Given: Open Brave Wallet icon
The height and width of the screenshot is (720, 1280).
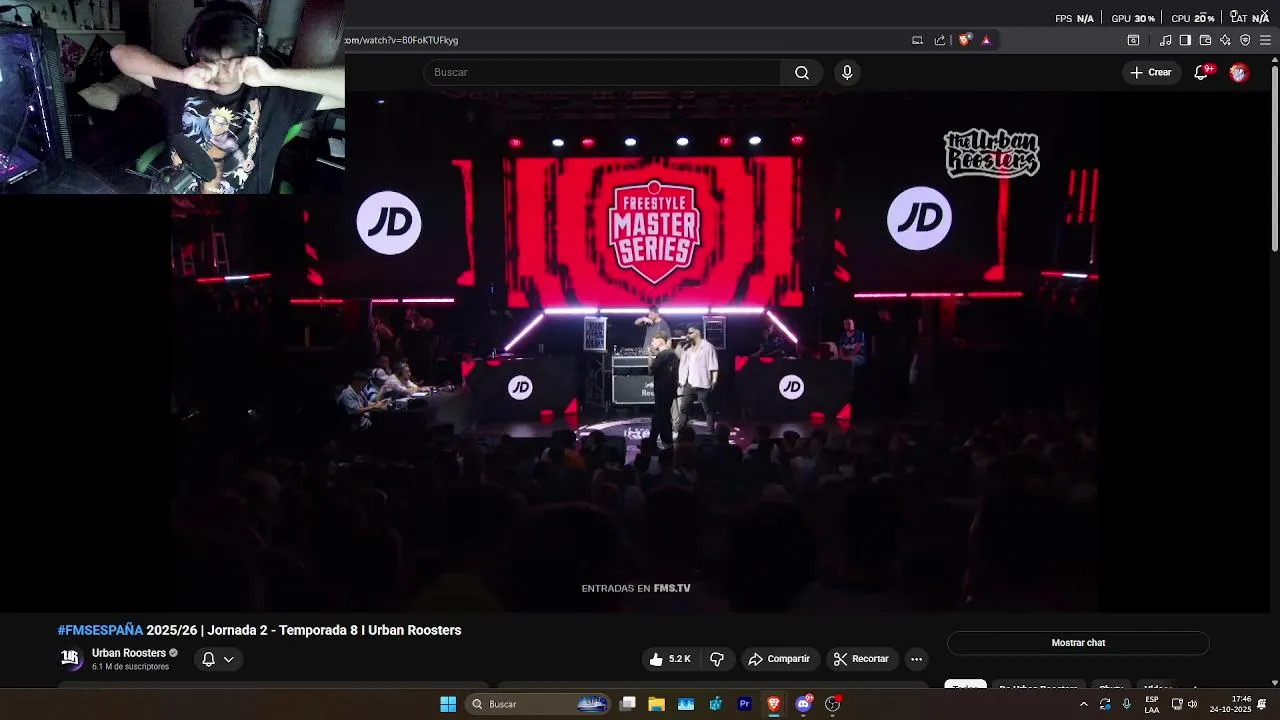Looking at the screenshot, I should pyautogui.click(x=1205, y=40).
